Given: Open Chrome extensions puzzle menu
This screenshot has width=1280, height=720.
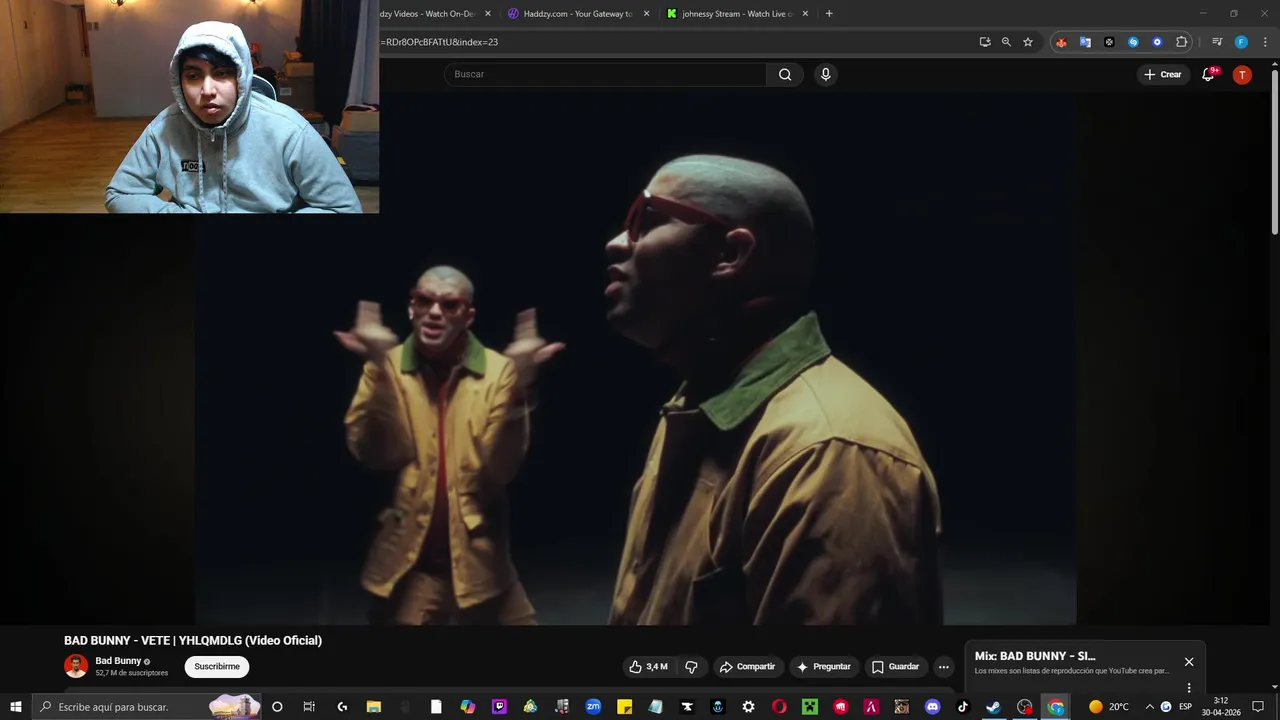Looking at the screenshot, I should [1181, 42].
